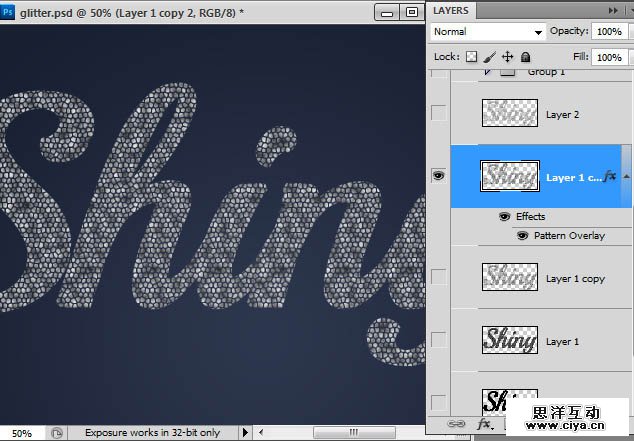
Task: Select the Layer 1 layer name
Action: (562, 342)
